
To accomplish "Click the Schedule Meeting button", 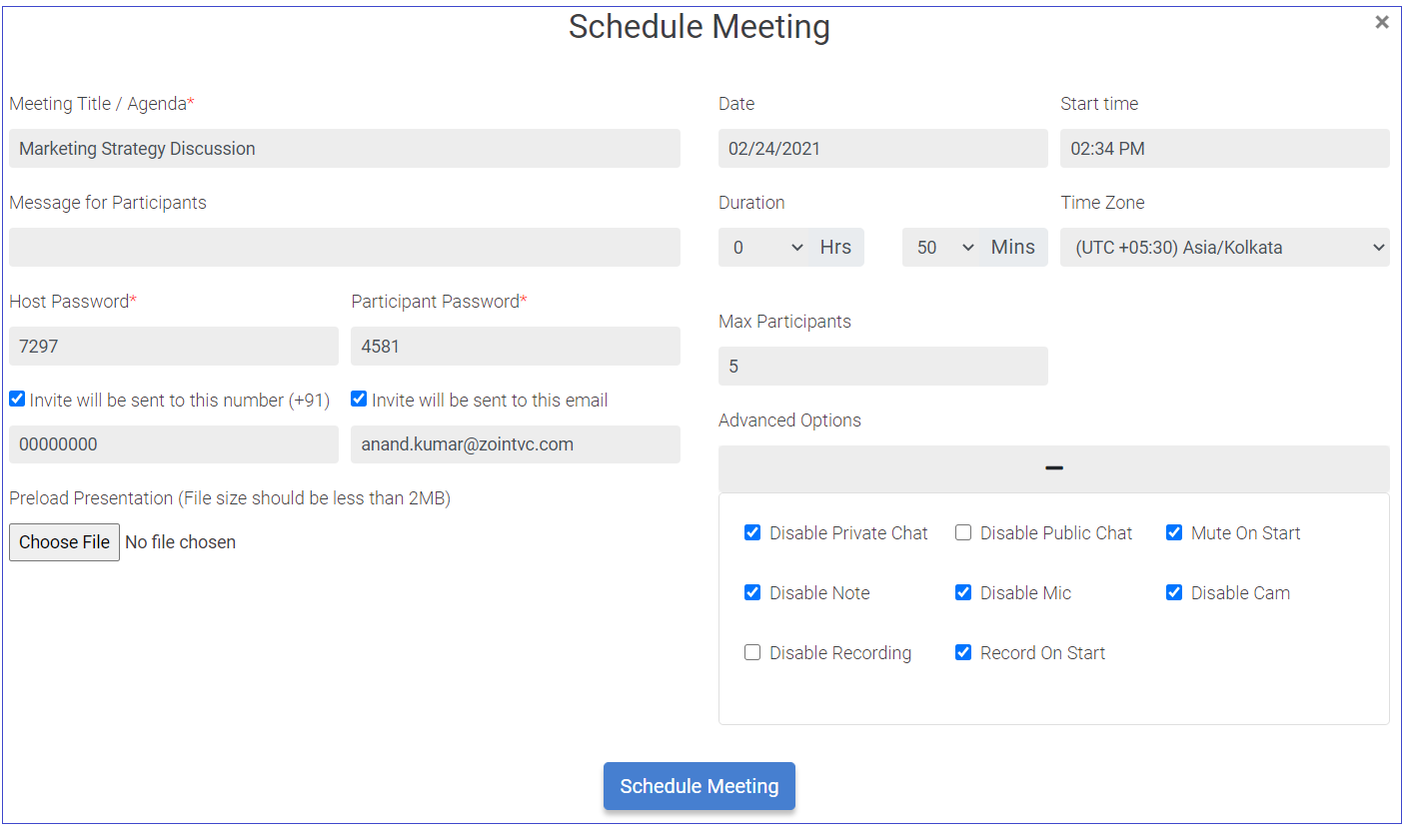I will 699,786.
